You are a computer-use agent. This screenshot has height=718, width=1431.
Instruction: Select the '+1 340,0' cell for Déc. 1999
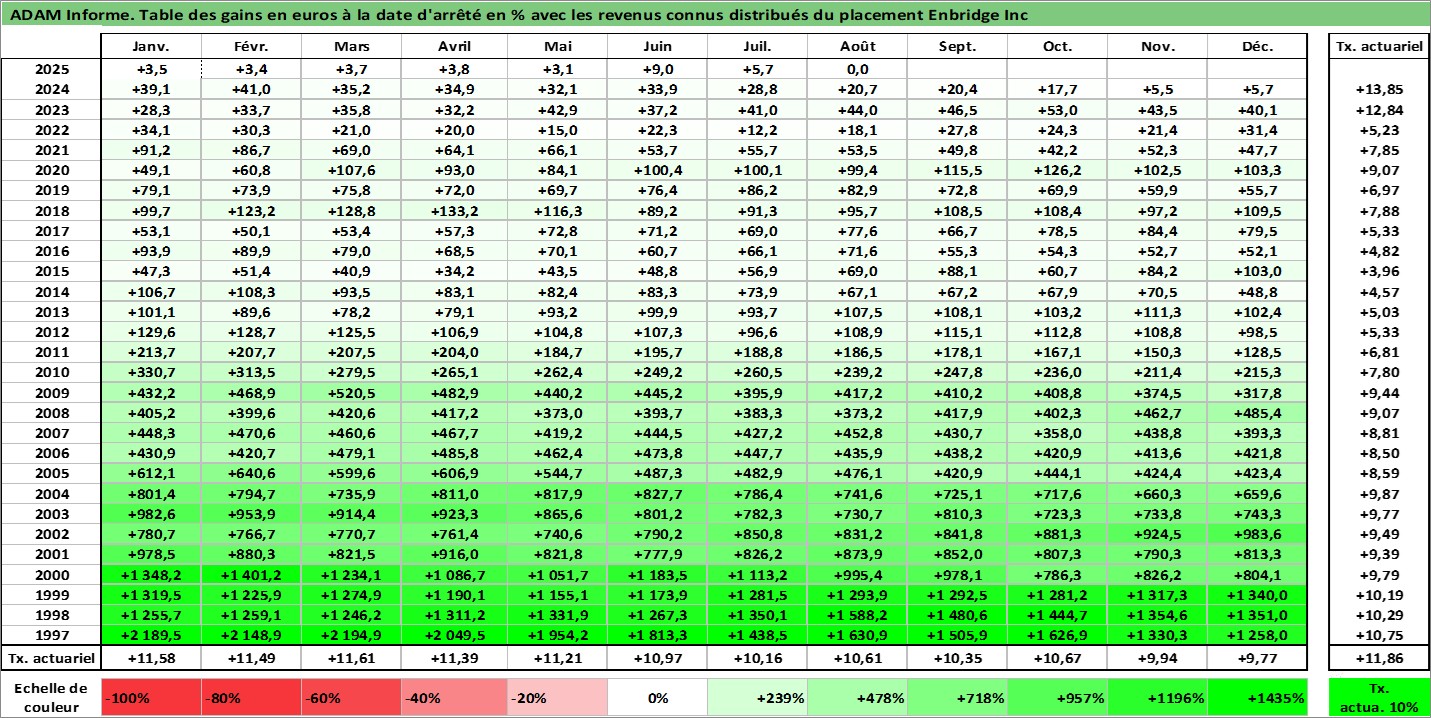1257,595
